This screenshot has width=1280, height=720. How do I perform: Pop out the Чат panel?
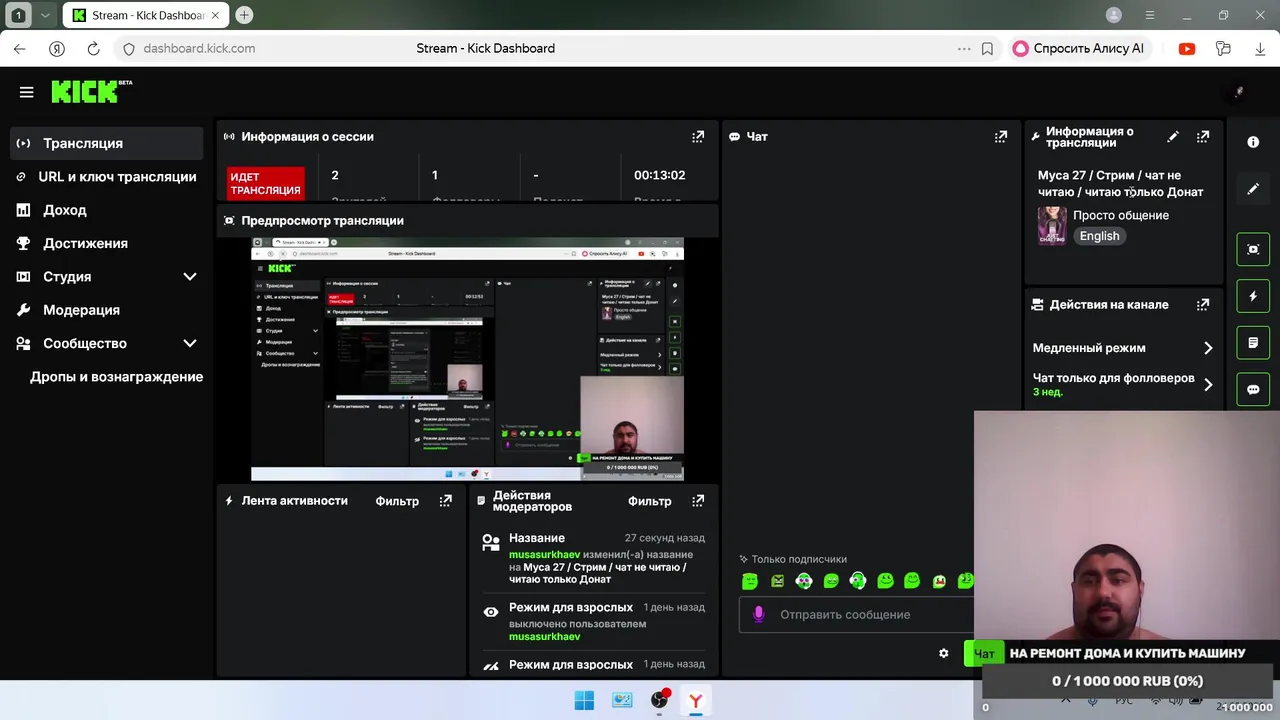point(1001,137)
